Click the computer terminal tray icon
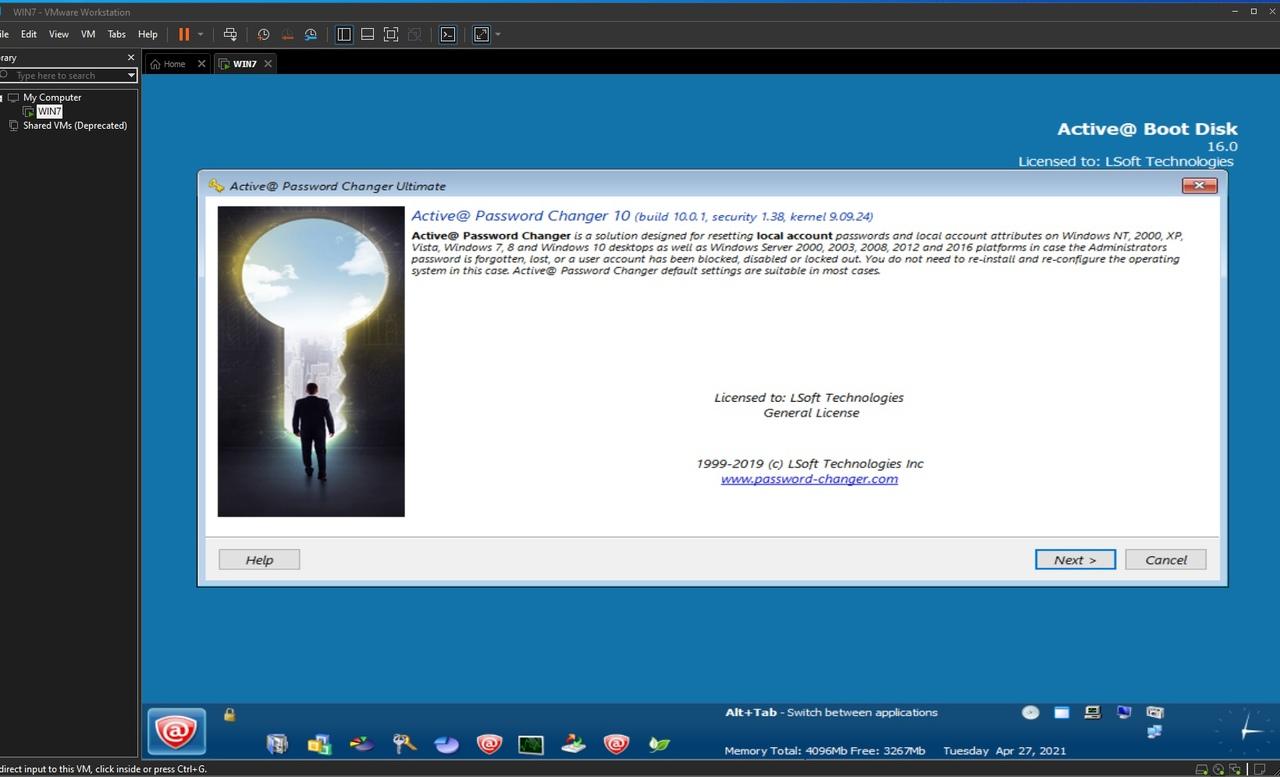This screenshot has height=777, width=1280. pos(1093,713)
